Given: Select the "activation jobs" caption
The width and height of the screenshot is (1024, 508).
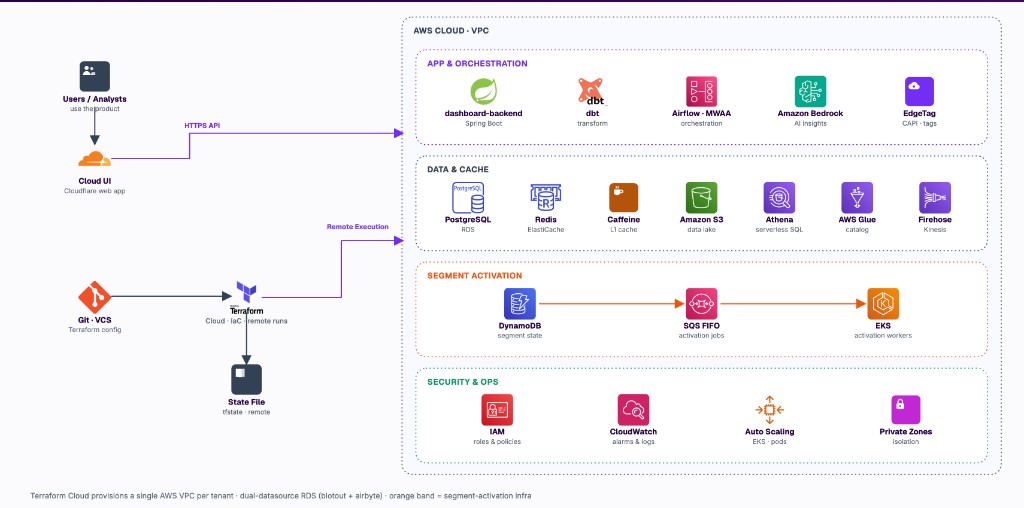Looking at the screenshot, I should point(701,336).
